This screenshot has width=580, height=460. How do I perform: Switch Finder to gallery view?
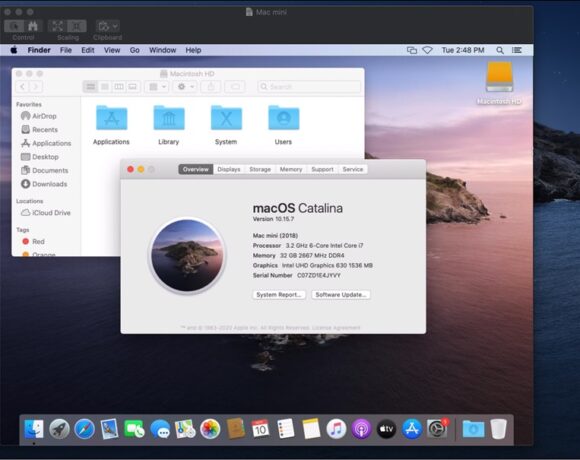point(132,87)
